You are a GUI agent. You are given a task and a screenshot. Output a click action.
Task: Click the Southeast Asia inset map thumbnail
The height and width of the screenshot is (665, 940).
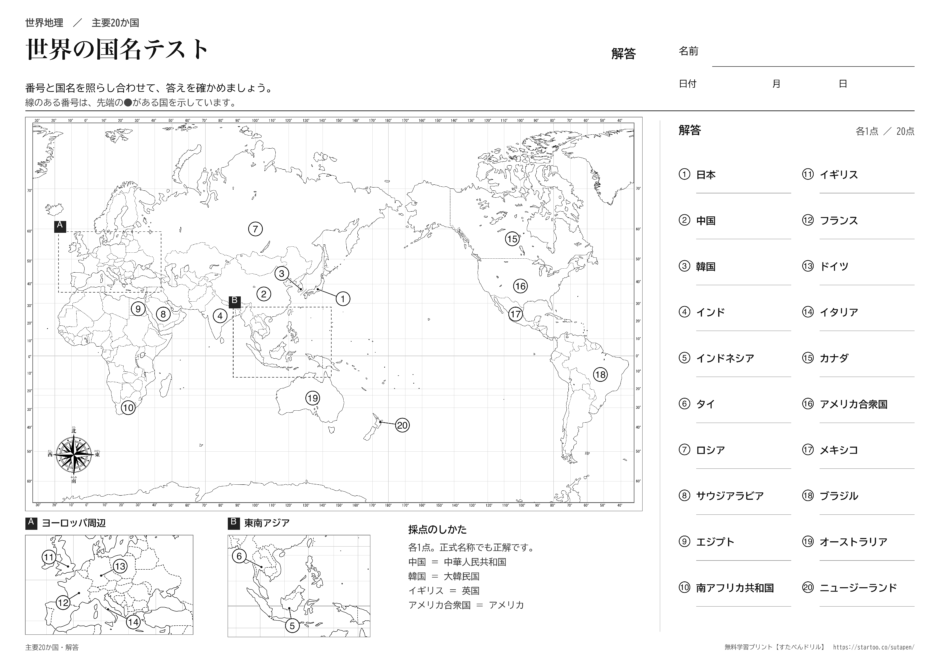pyautogui.click(x=299, y=586)
